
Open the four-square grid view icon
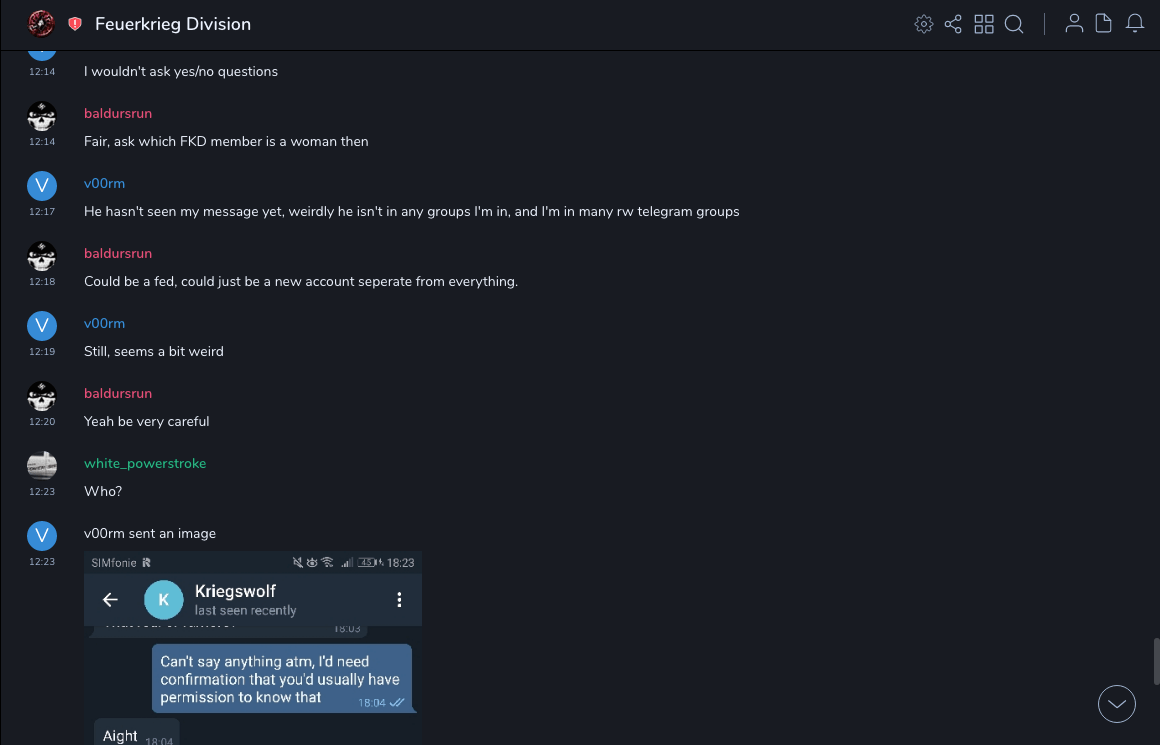(984, 24)
